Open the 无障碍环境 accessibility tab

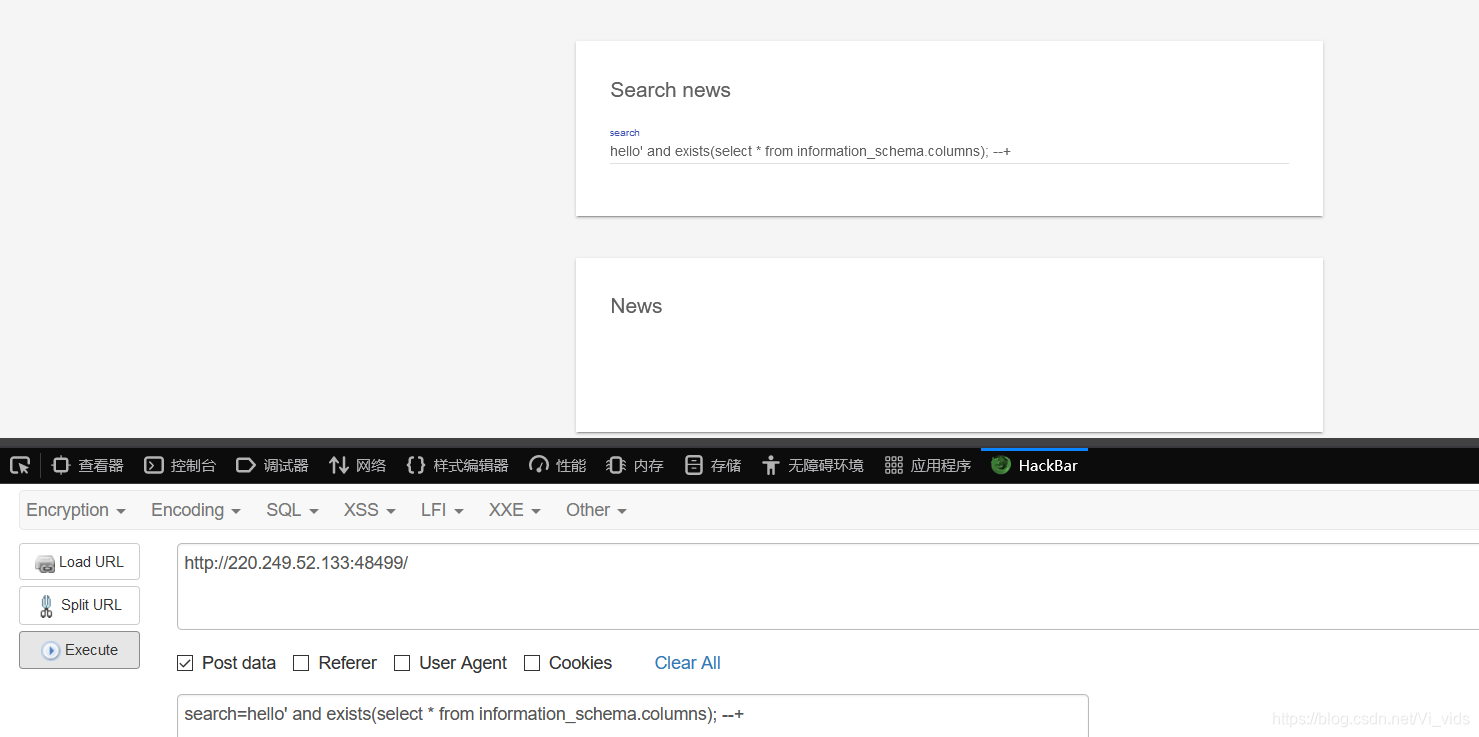pyautogui.click(x=813, y=465)
